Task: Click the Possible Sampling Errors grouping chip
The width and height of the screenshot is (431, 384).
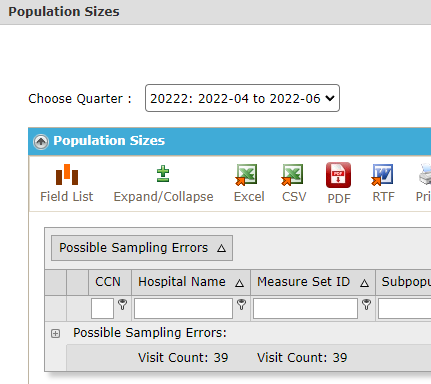Action: click(x=142, y=248)
